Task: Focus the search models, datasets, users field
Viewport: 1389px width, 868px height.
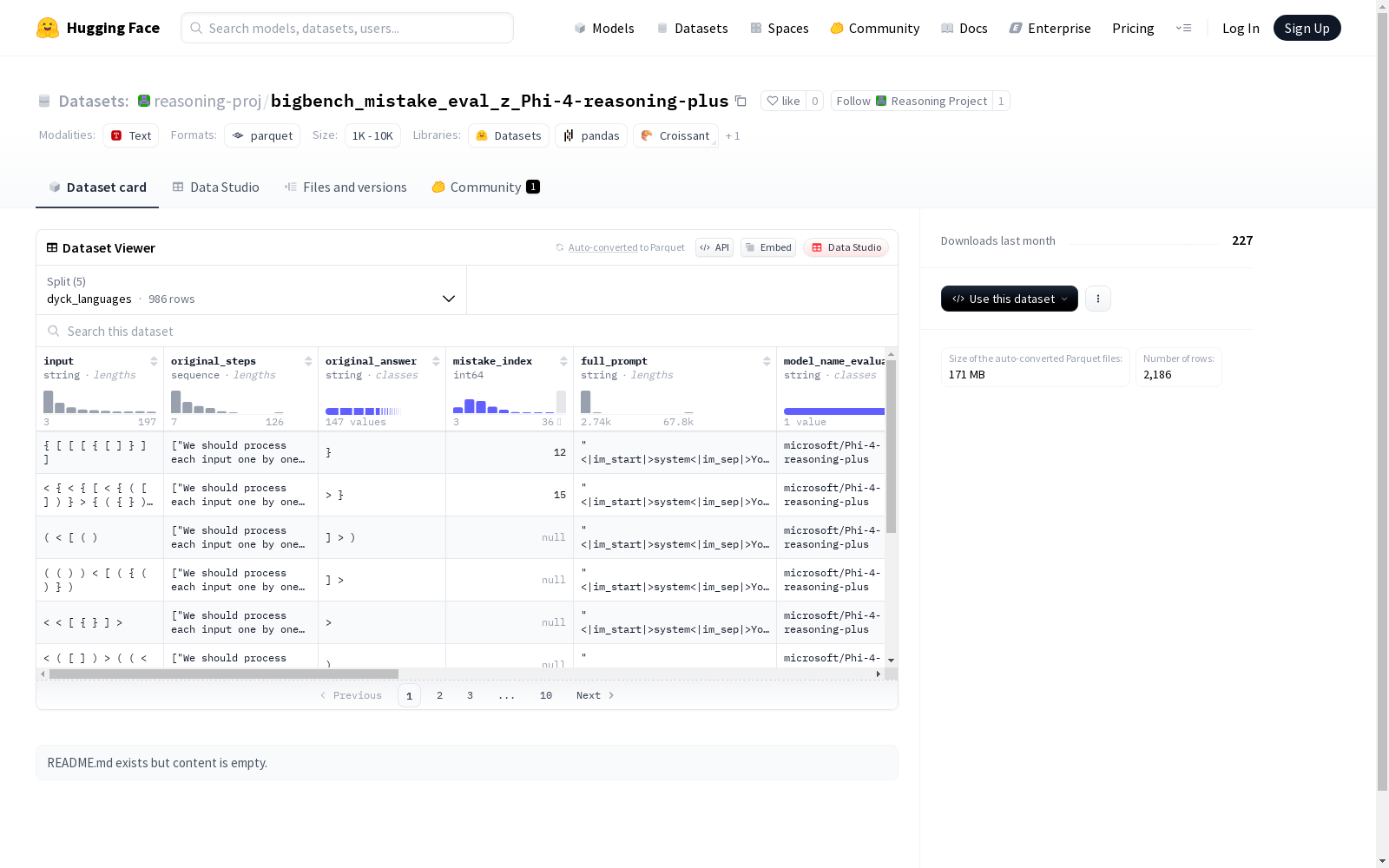Action: (x=347, y=28)
